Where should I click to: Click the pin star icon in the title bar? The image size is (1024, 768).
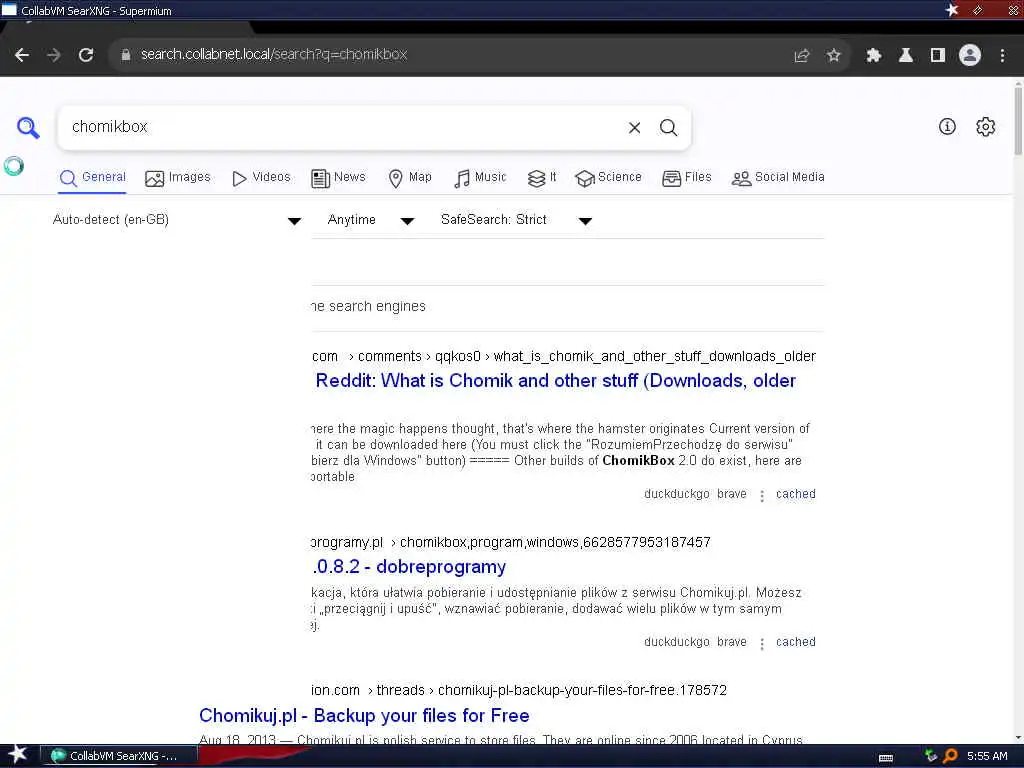coord(952,10)
